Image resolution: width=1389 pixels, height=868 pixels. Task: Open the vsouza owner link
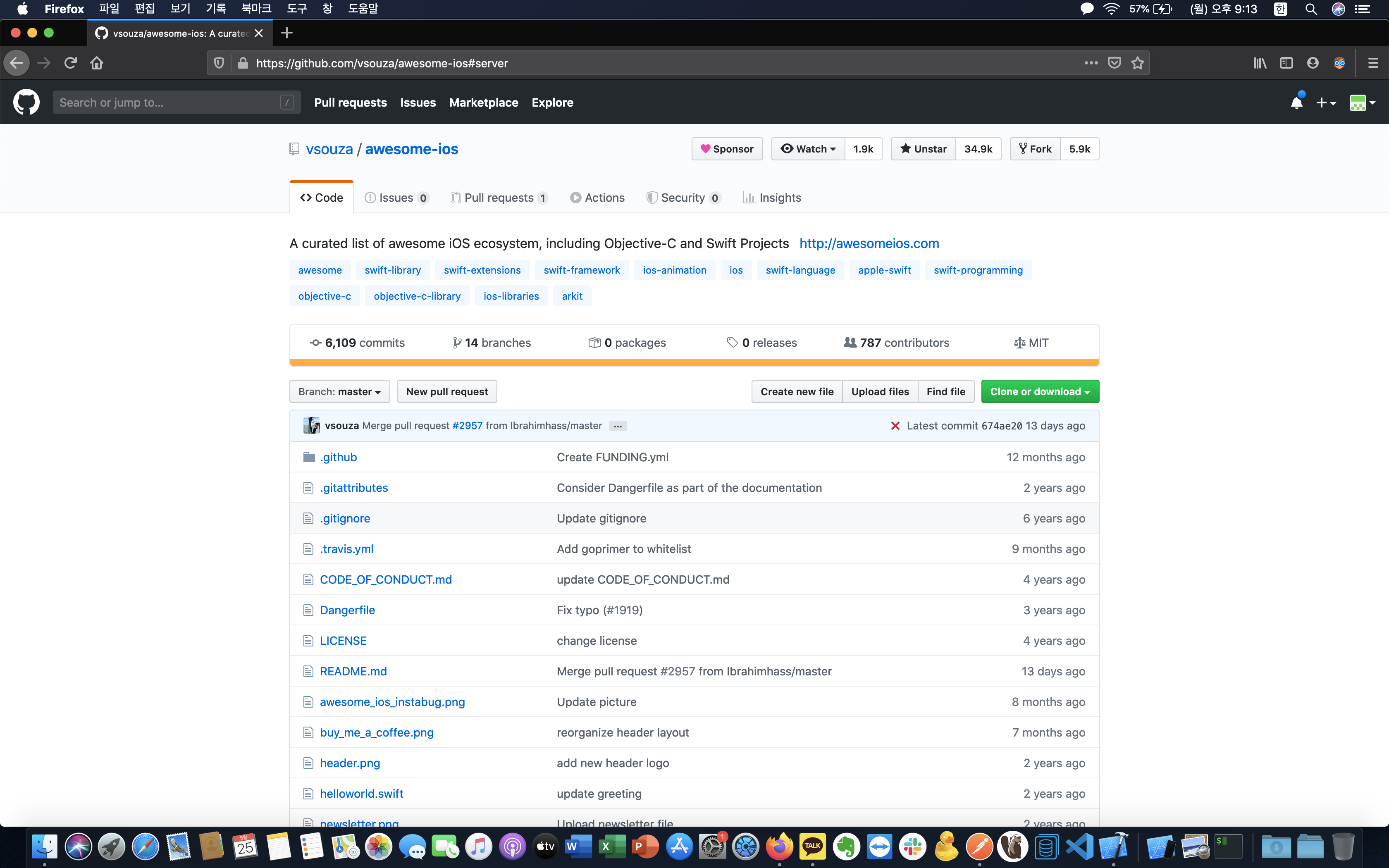pos(329,149)
